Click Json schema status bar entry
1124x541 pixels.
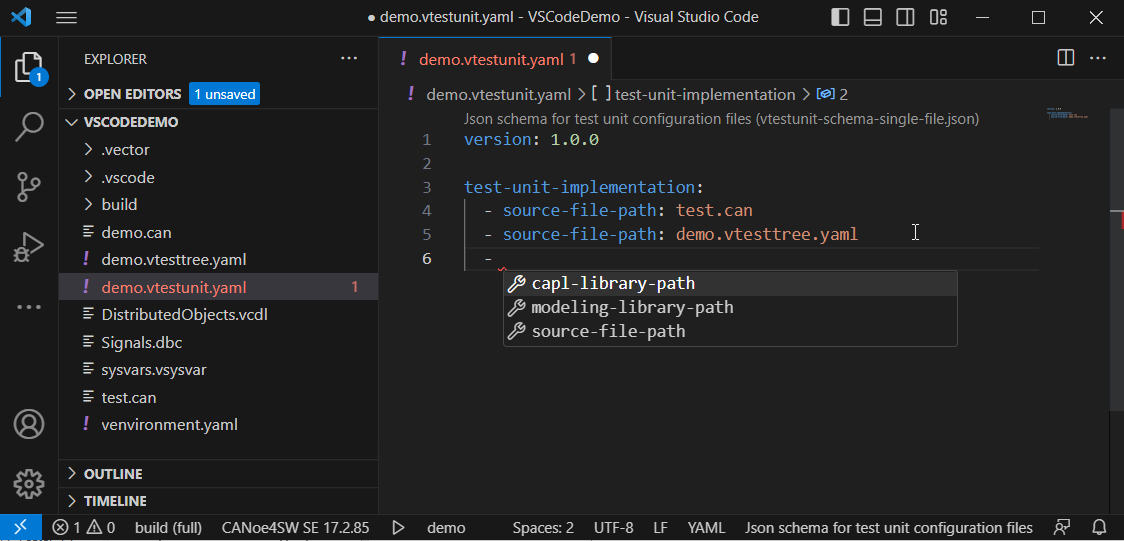[889, 527]
